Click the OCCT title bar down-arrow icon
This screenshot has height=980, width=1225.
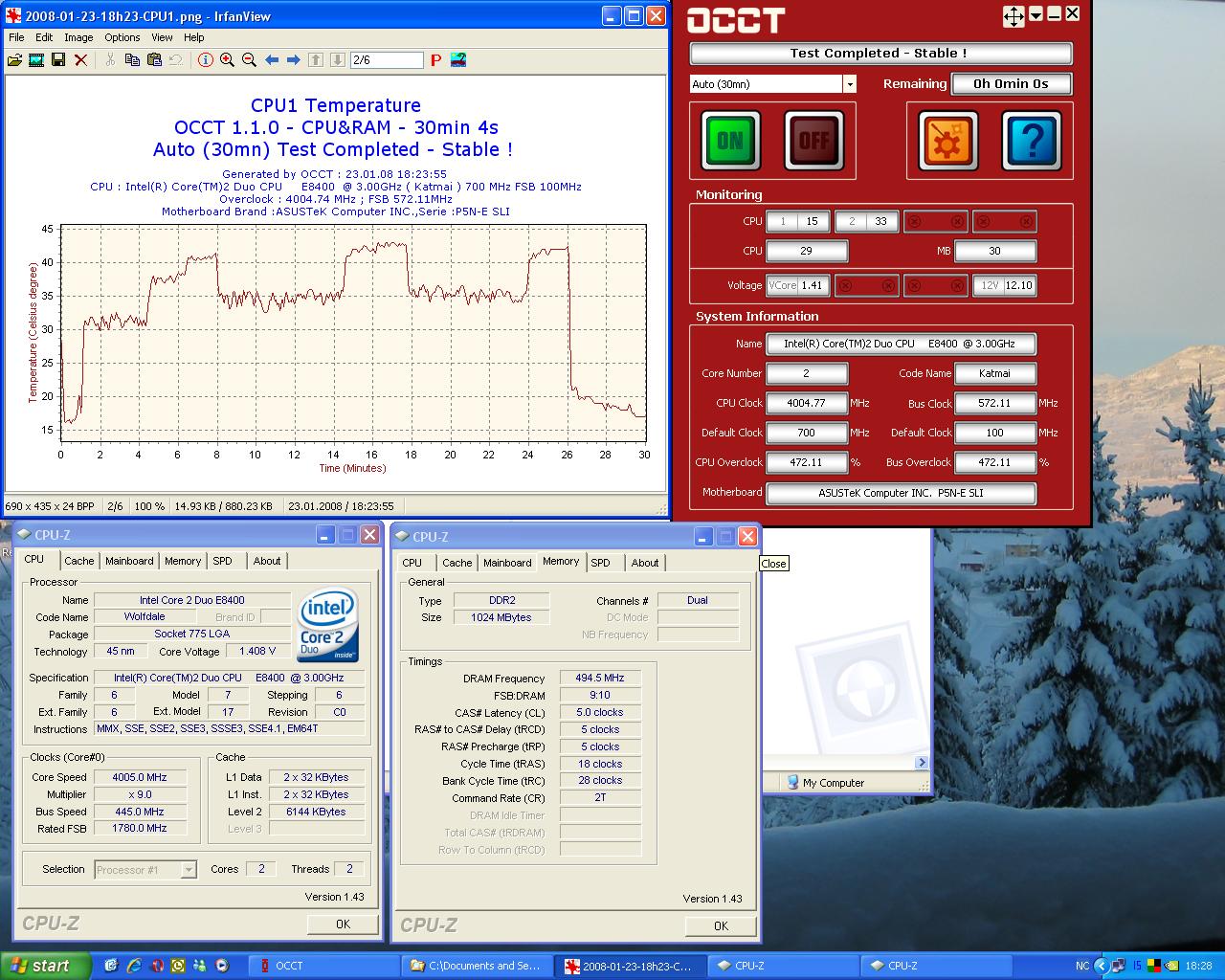(x=1036, y=15)
